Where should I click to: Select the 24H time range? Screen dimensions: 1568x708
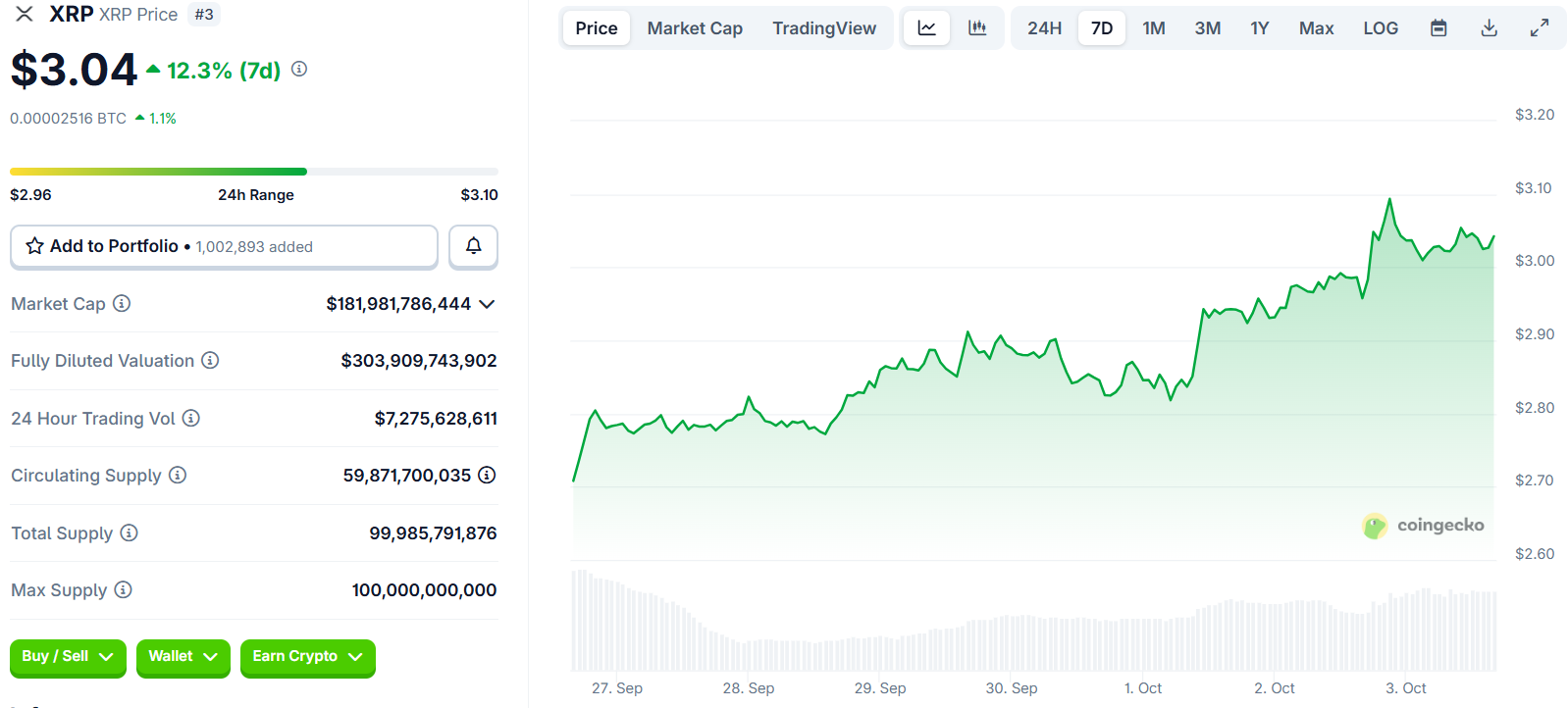tap(1044, 28)
